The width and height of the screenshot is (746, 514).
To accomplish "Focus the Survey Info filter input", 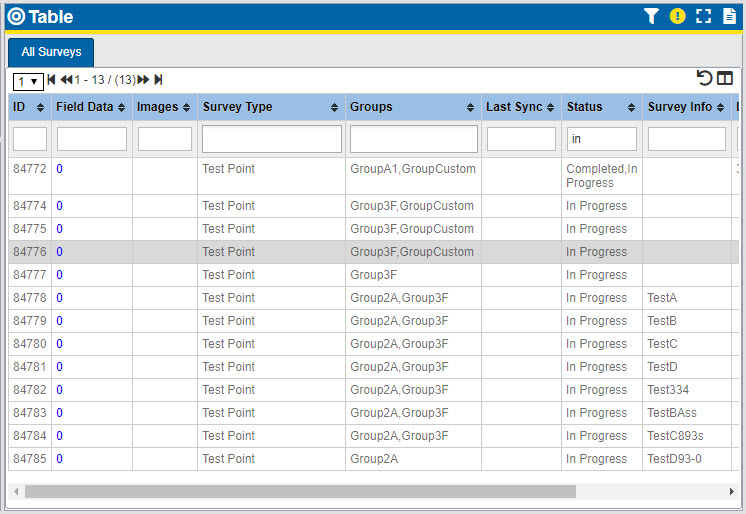I will (687, 139).
